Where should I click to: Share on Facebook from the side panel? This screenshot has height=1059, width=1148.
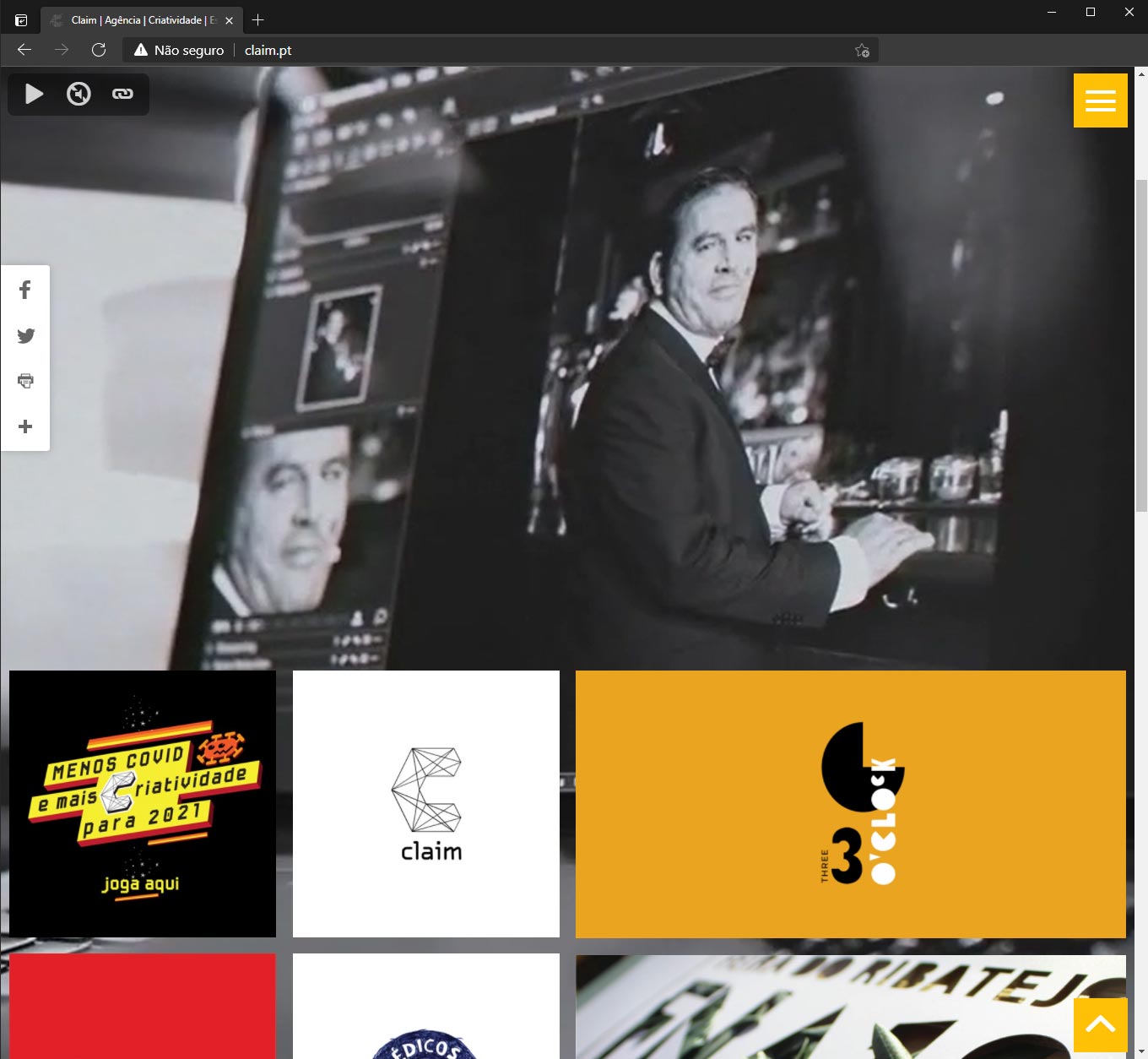click(x=25, y=291)
